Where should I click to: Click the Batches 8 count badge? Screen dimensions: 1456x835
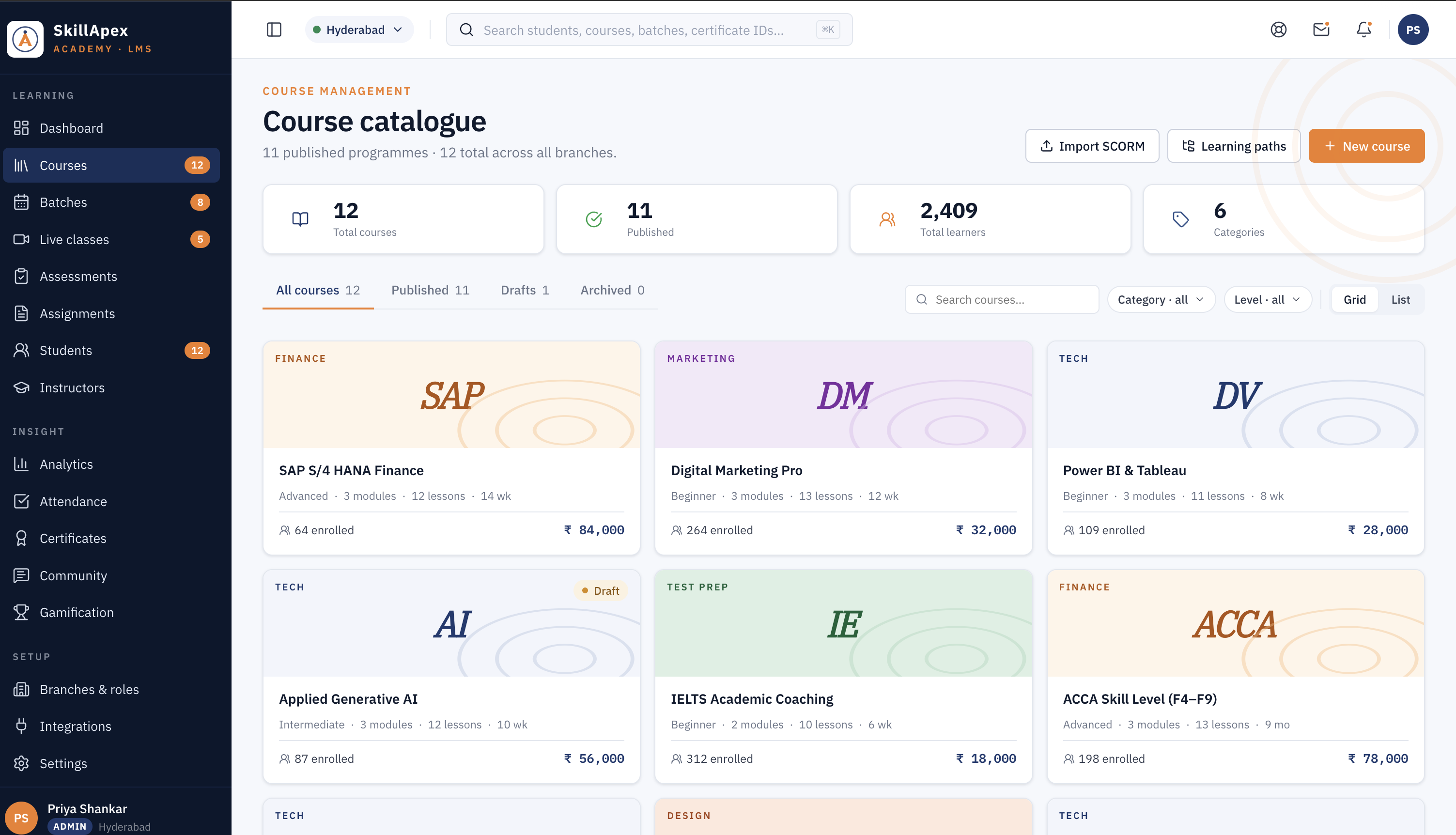tap(200, 202)
